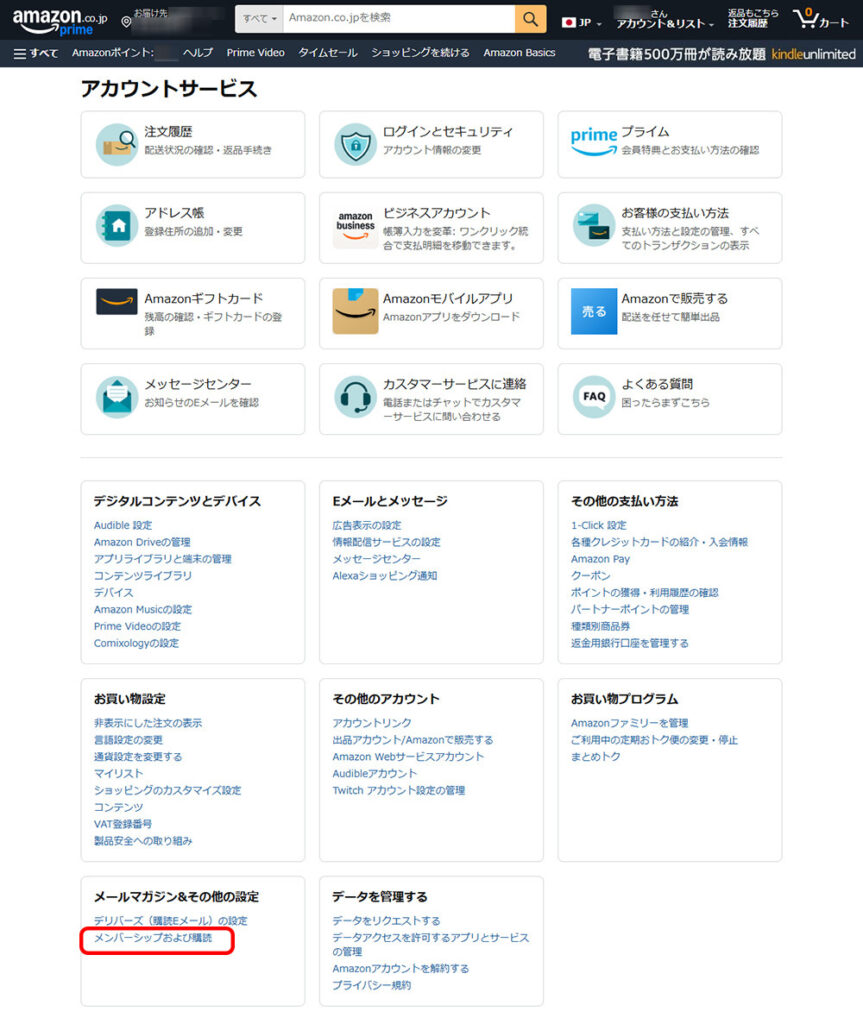Open Comixologyの設定 link
Screen dimensions: 863x1024
[x=137, y=643]
